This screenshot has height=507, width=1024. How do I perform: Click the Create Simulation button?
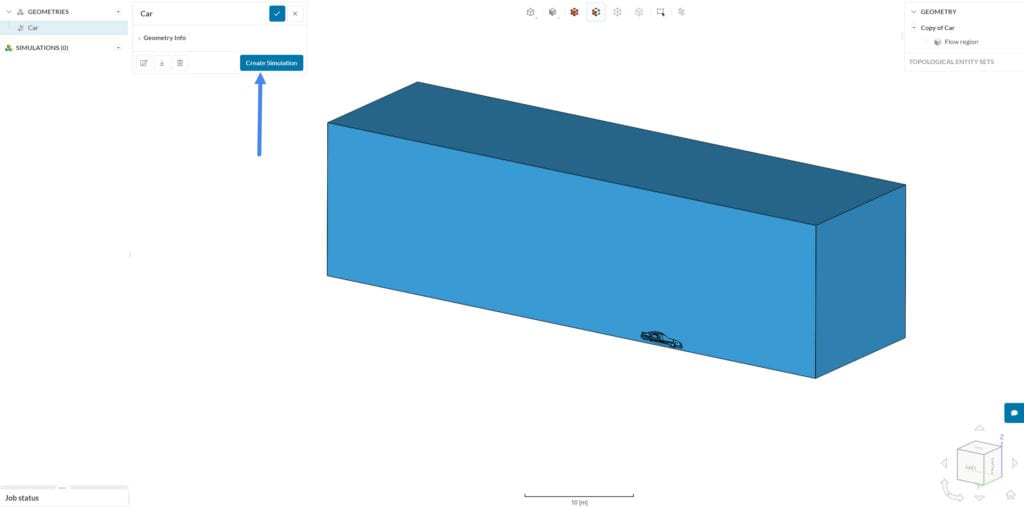[x=271, y=63]
